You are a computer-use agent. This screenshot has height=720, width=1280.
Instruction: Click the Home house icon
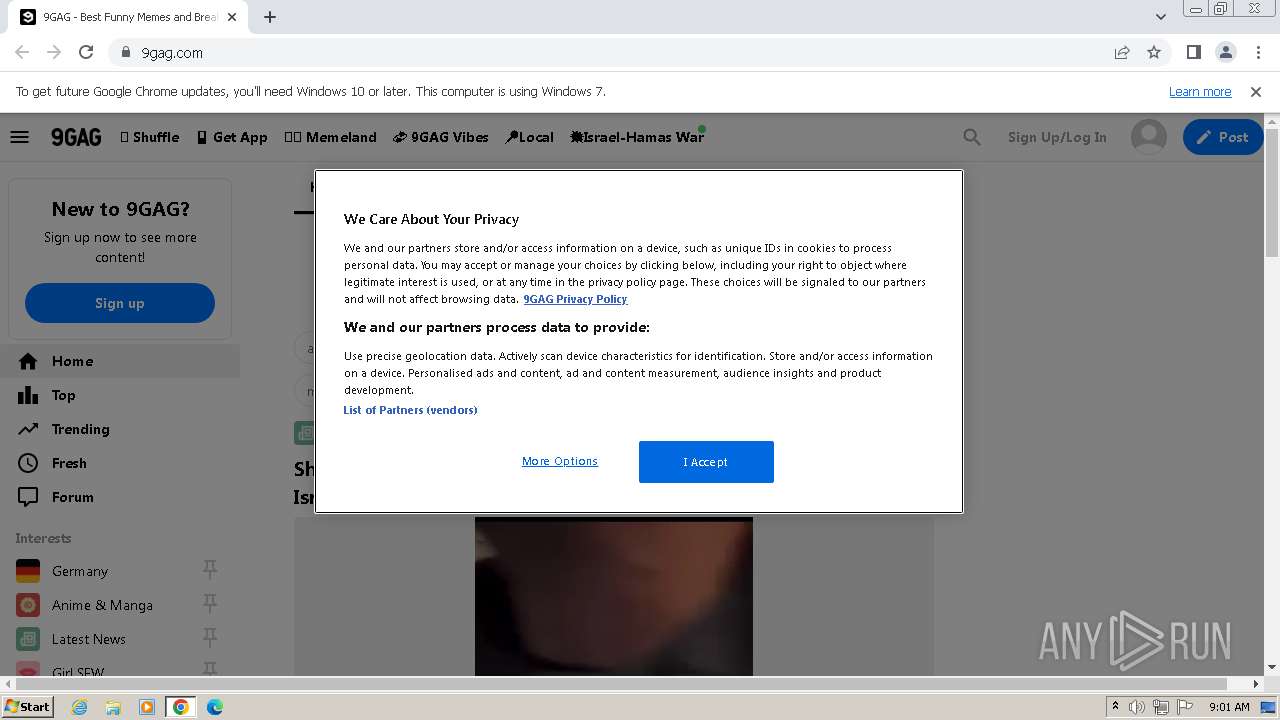28,361
